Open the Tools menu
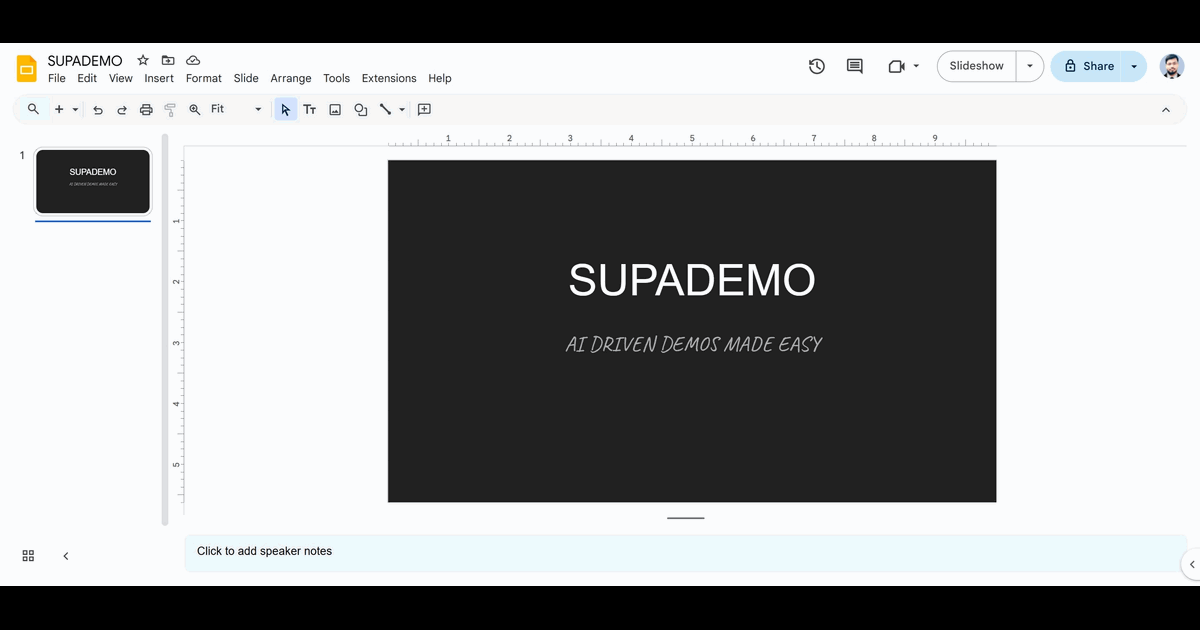This screenshot has width=1200, height=630. (337, 78)
